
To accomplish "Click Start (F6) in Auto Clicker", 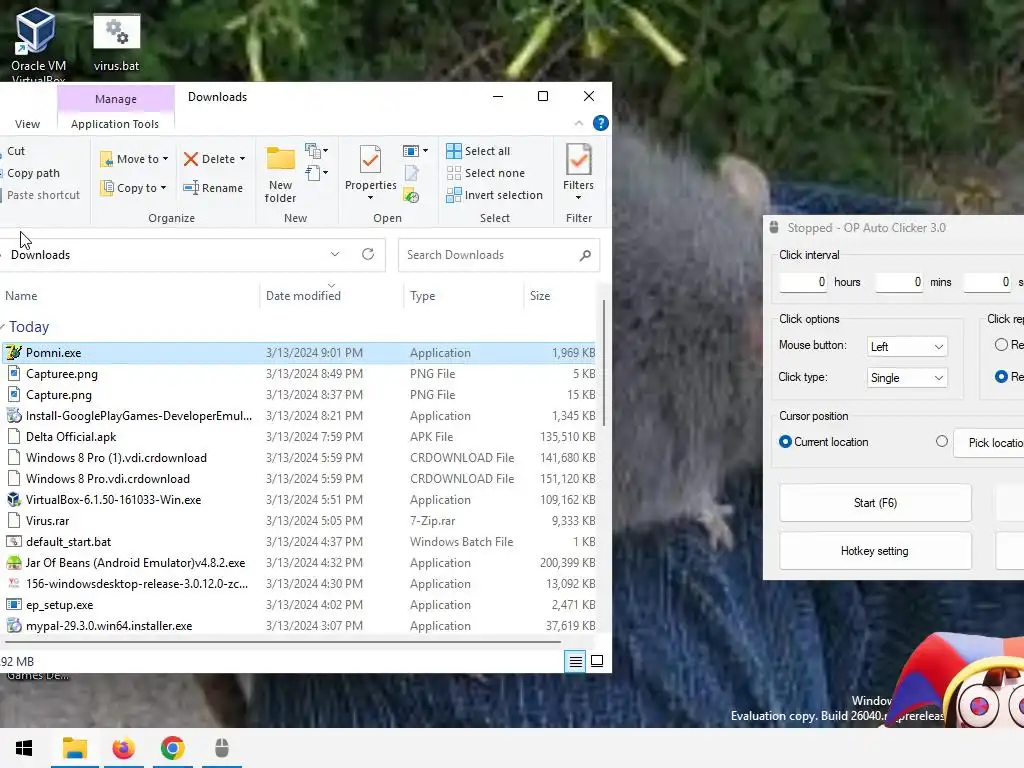I will 875,503.
